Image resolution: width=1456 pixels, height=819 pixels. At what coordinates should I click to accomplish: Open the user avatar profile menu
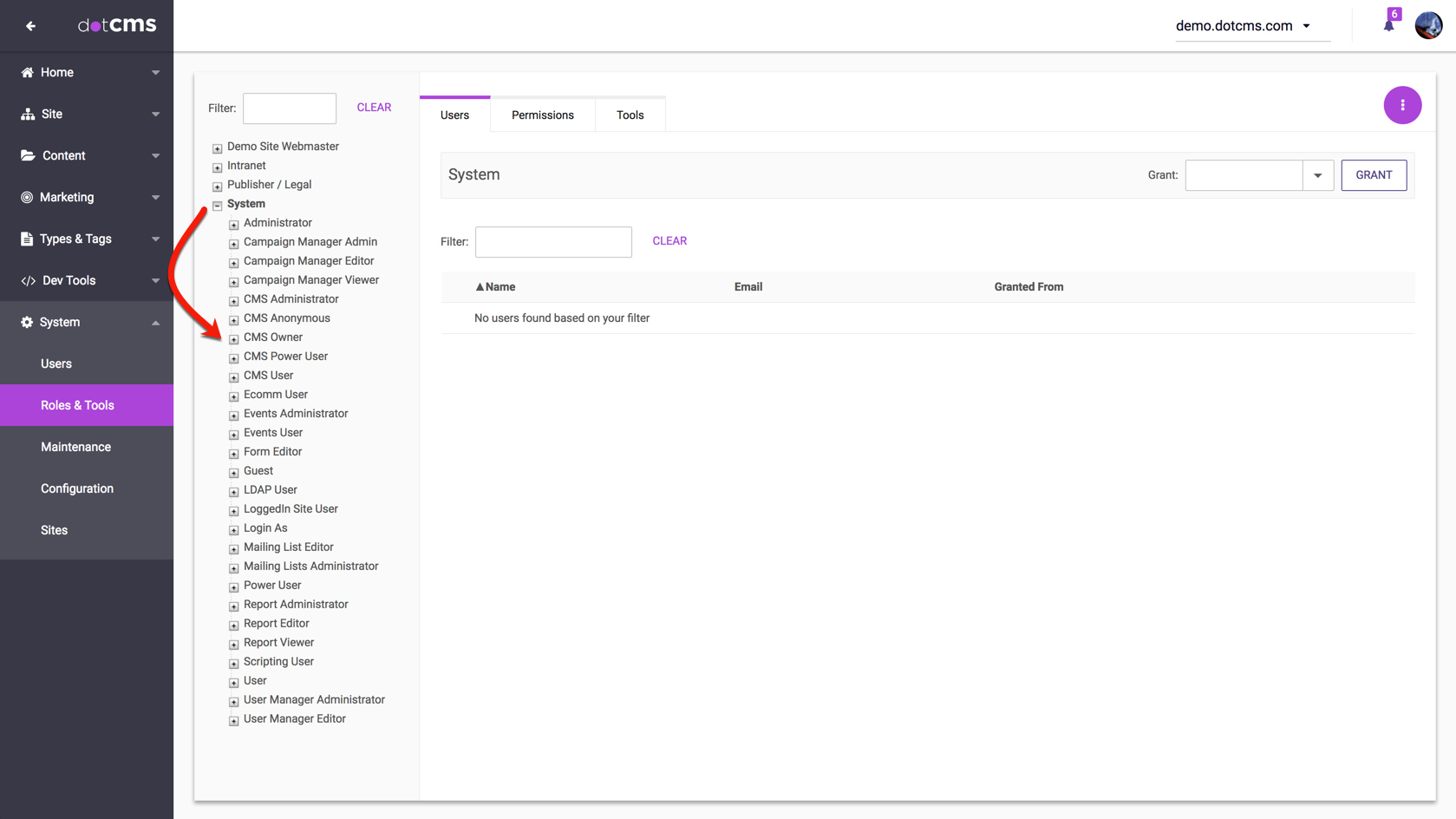click(1428, 25)
